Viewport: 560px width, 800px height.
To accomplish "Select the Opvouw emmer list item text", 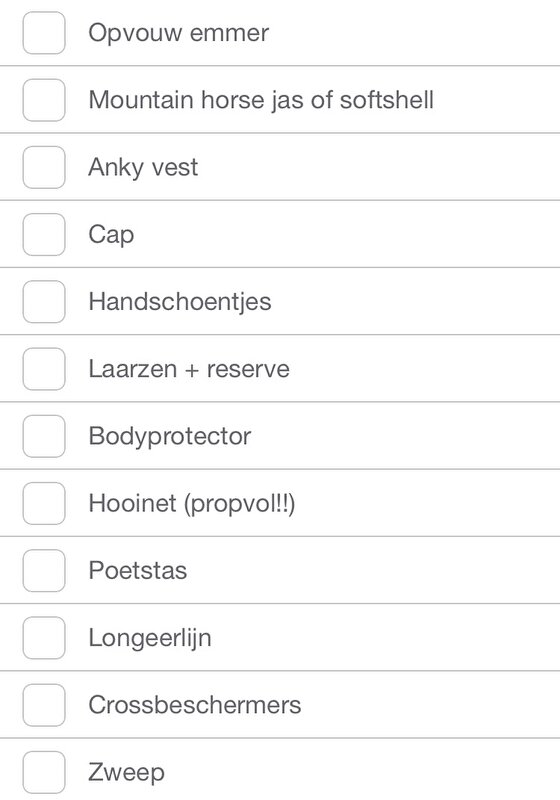I will coord(179,33).
